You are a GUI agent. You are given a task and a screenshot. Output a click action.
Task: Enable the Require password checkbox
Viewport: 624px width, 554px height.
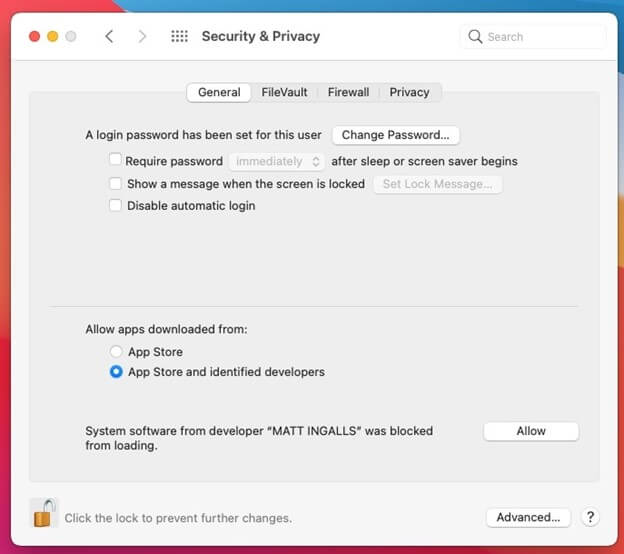[115, 159]
